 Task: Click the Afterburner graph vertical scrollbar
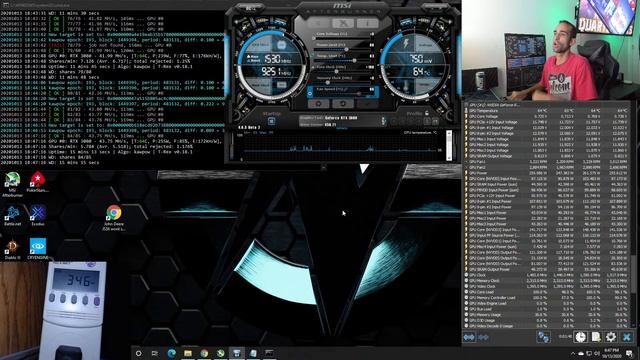click(x=449, y=145)
